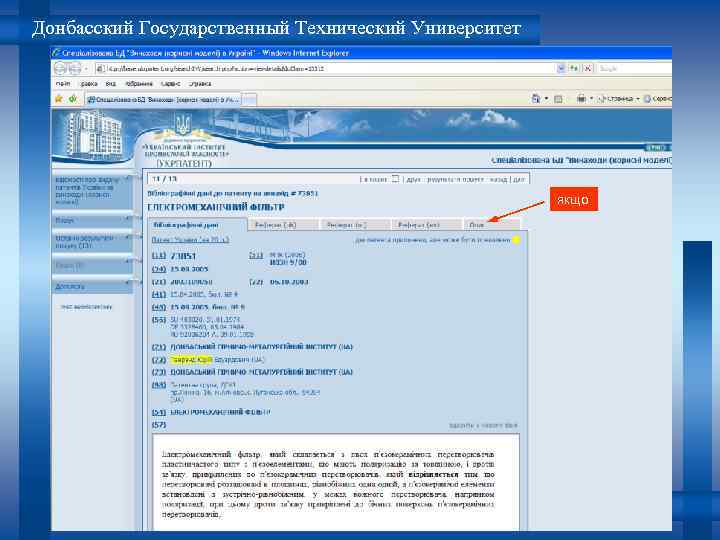Click the (71) applicant code link
720x540 pixels.
tap(158, 347)
